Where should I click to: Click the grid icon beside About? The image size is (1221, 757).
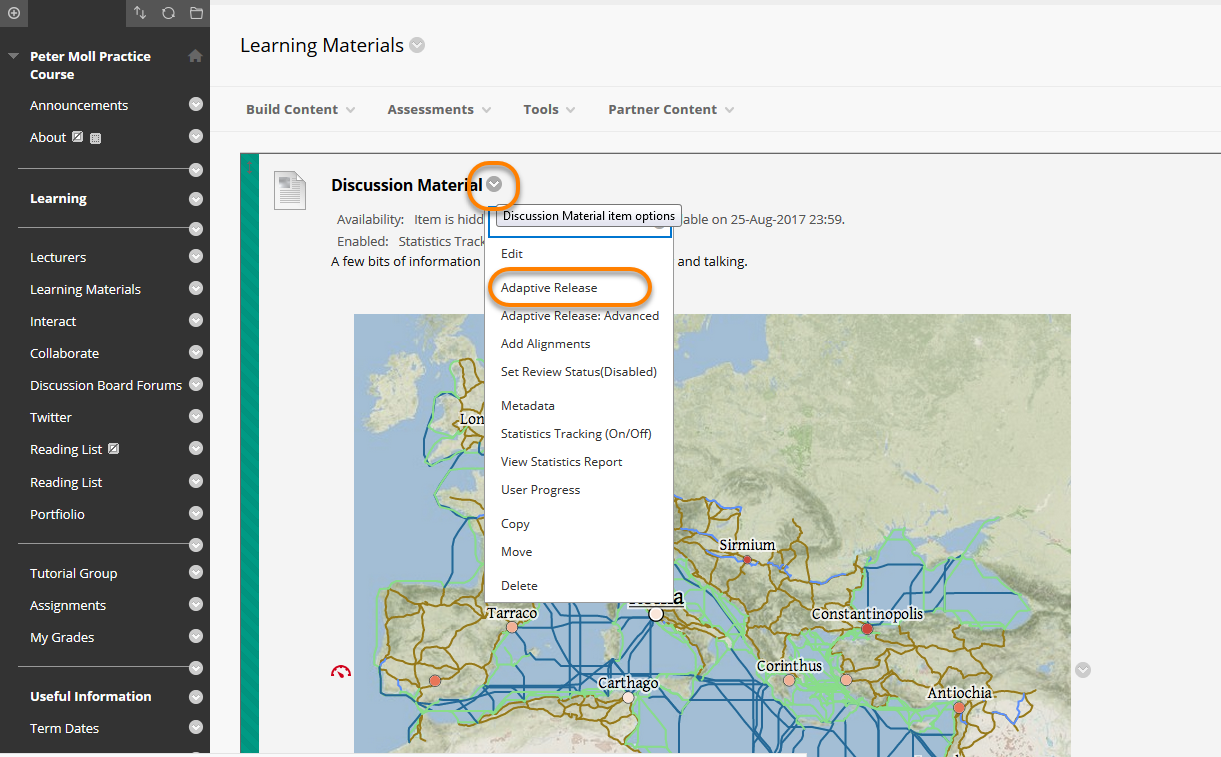pyautogui.click(x=95, y=138)
